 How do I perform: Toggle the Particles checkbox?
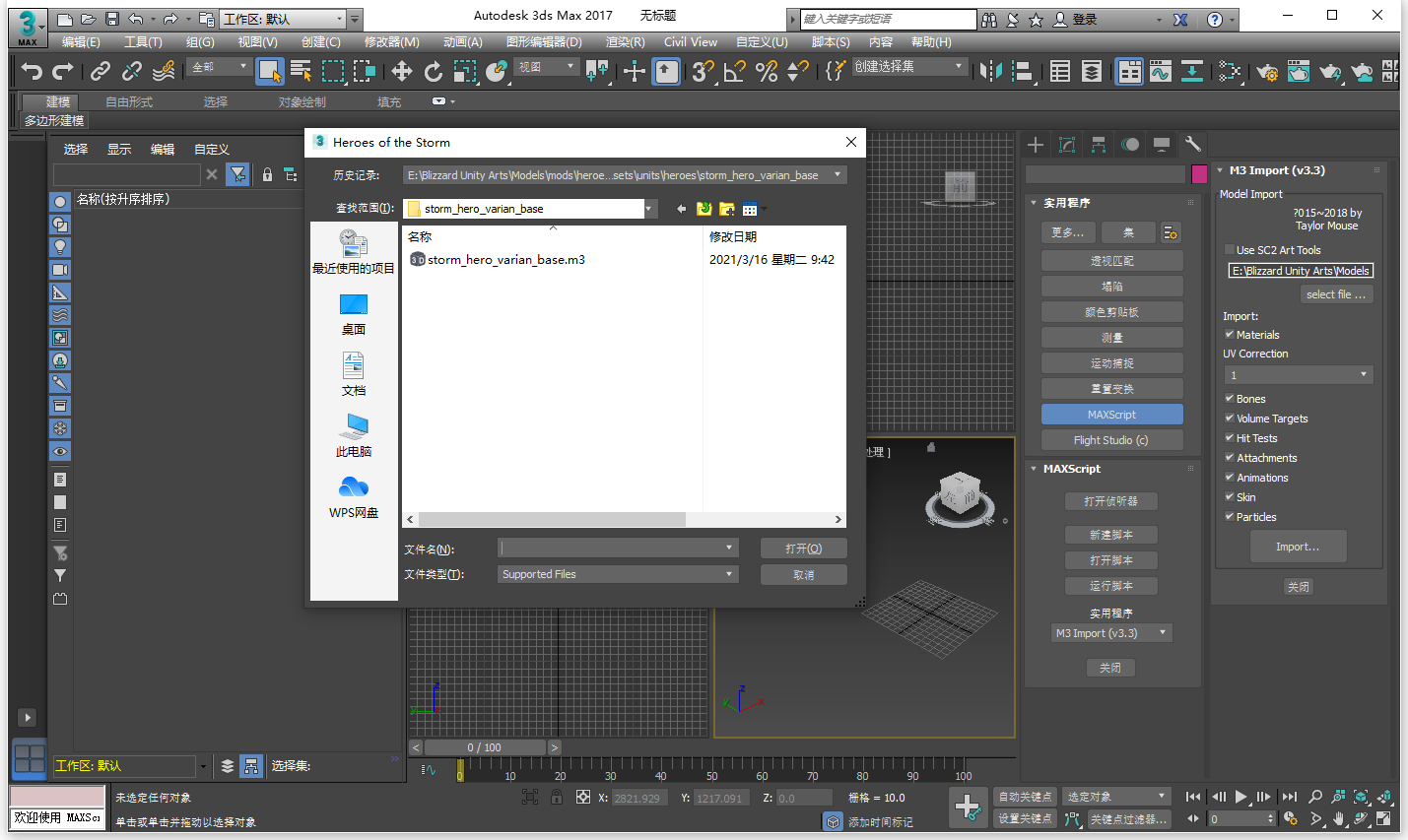pos(1229,517)
